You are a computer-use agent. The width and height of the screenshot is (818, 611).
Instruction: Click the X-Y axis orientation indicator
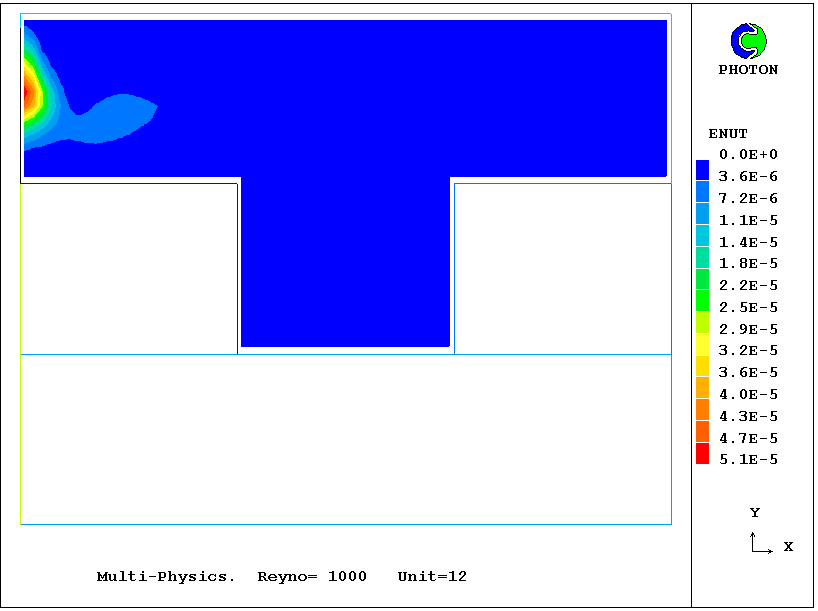760,543
